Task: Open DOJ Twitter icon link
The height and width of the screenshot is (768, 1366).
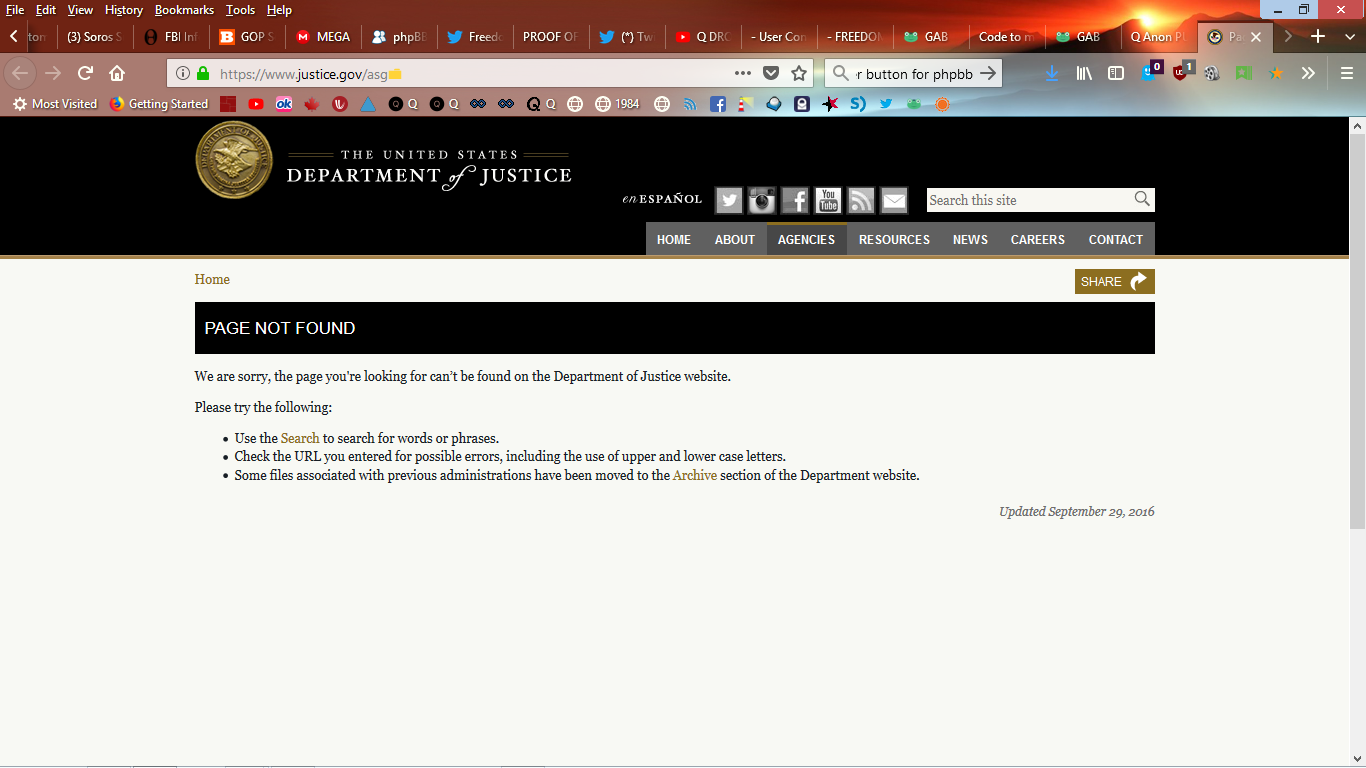Action: point(729,200)
